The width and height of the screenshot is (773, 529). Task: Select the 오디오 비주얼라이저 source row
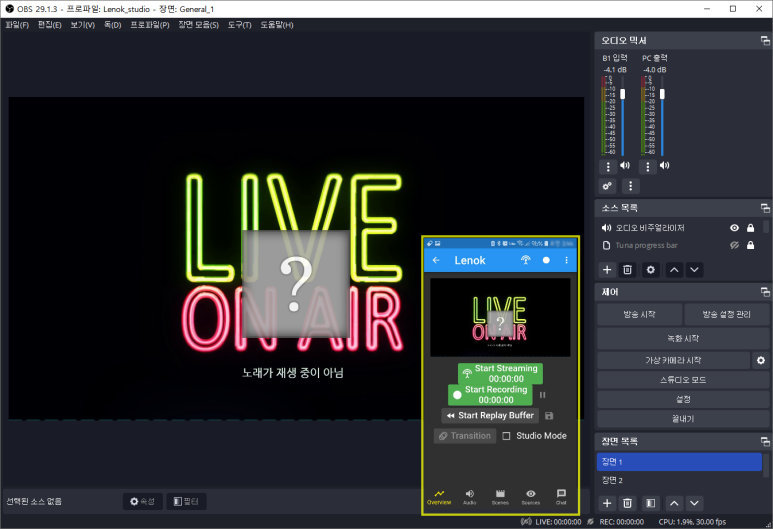[x=678, y=228]
